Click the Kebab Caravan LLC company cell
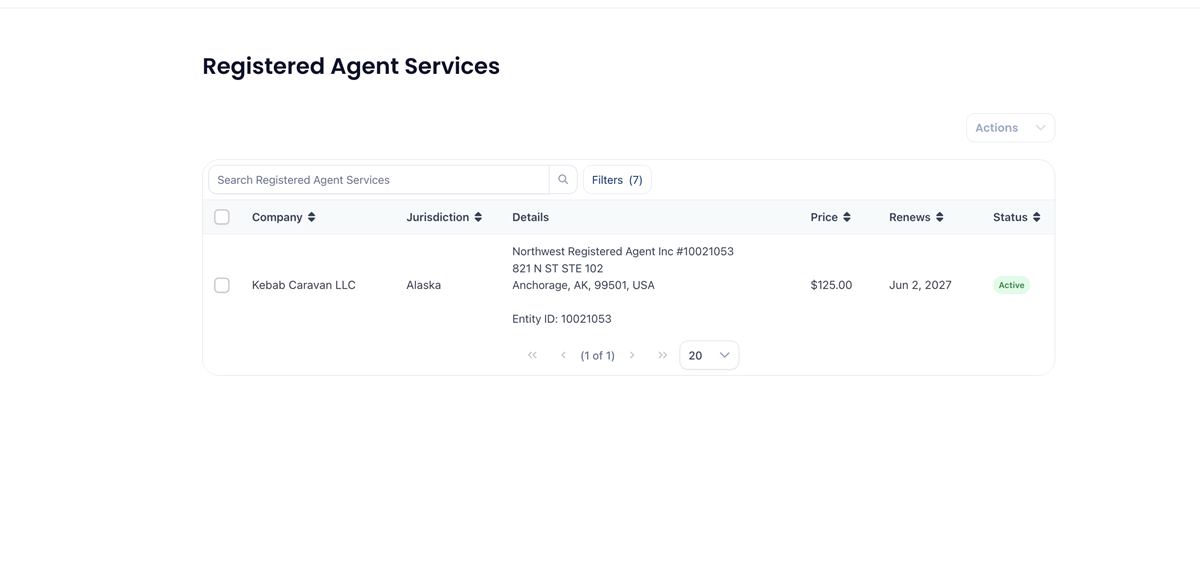The image size is (1200, 580). [x=304, y=285]
